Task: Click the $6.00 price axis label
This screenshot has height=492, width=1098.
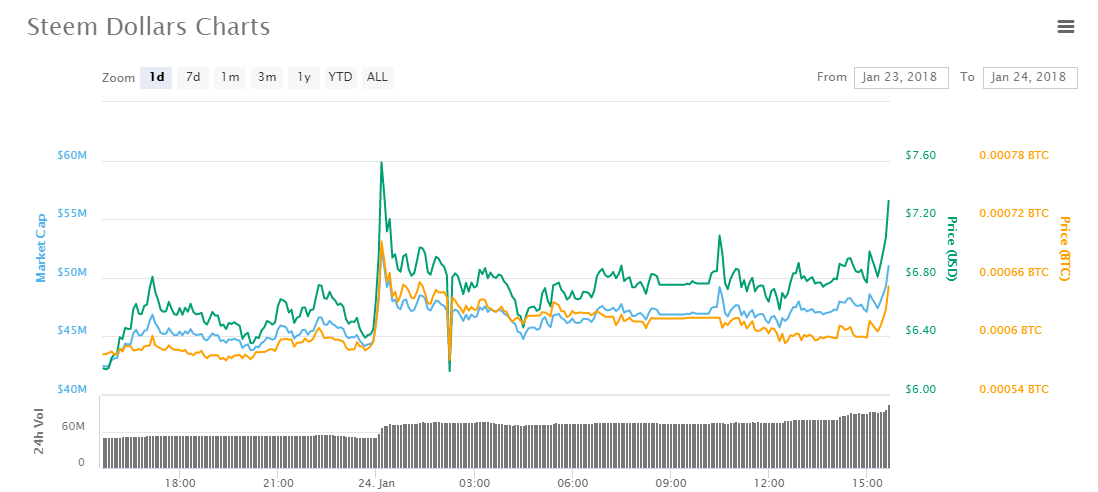Action: click(x=920, y=389)
